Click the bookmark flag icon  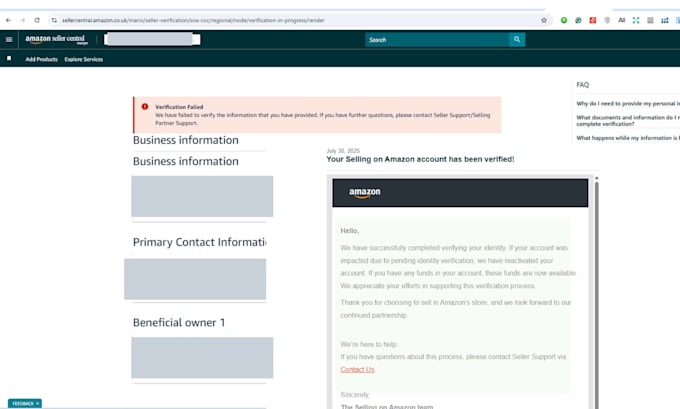(9, 59)
